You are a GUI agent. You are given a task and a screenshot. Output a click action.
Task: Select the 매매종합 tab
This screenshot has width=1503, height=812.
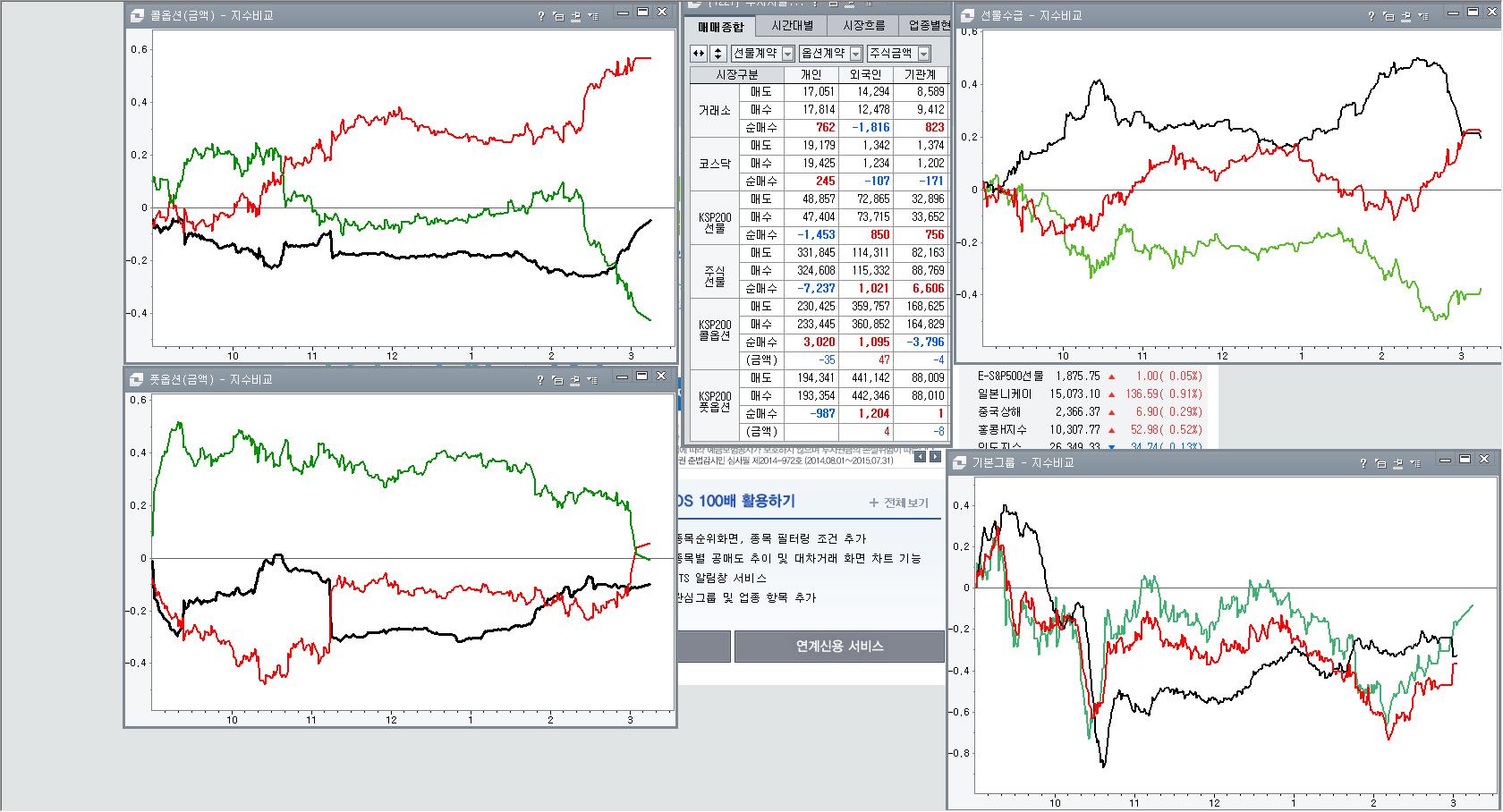tap(720, 27)
